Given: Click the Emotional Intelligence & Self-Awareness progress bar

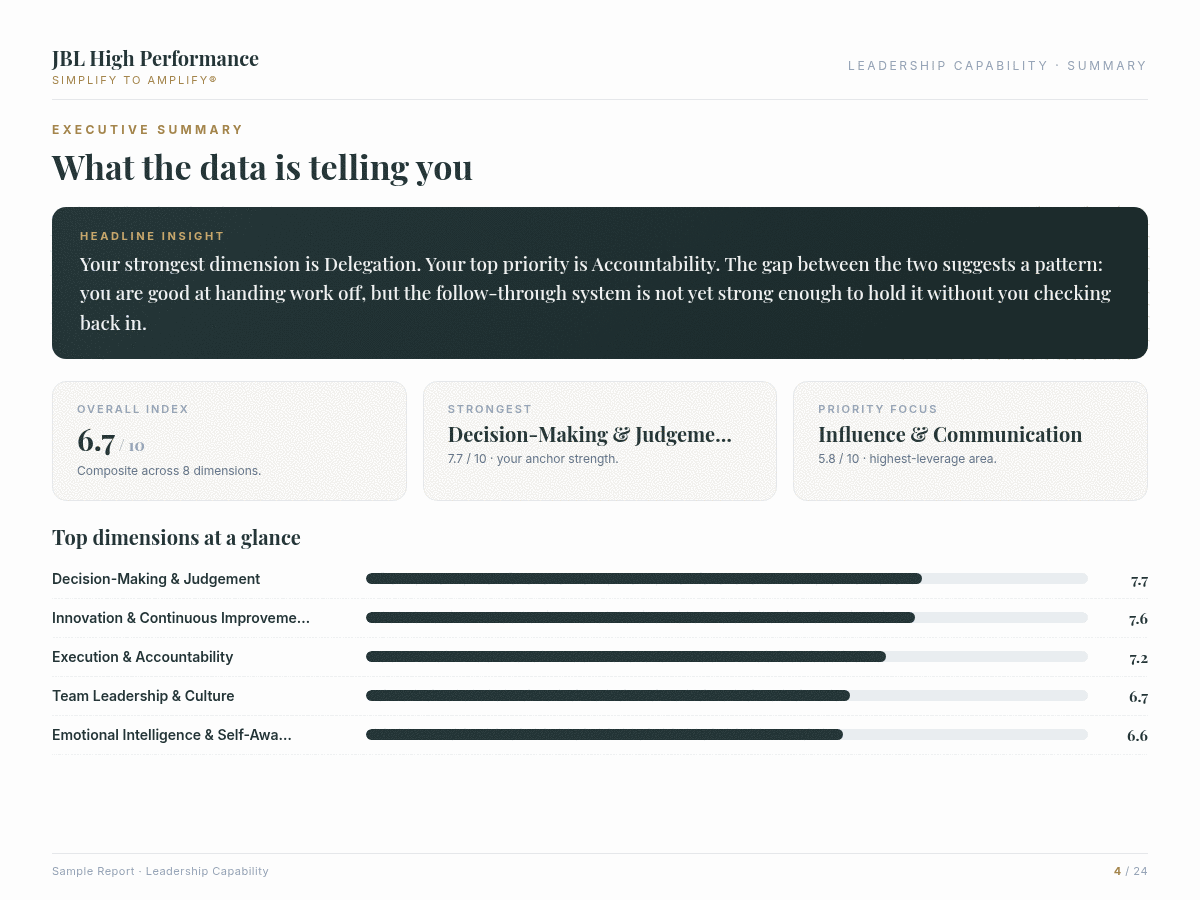Looking at the screenshot, I should pos(727,735).
